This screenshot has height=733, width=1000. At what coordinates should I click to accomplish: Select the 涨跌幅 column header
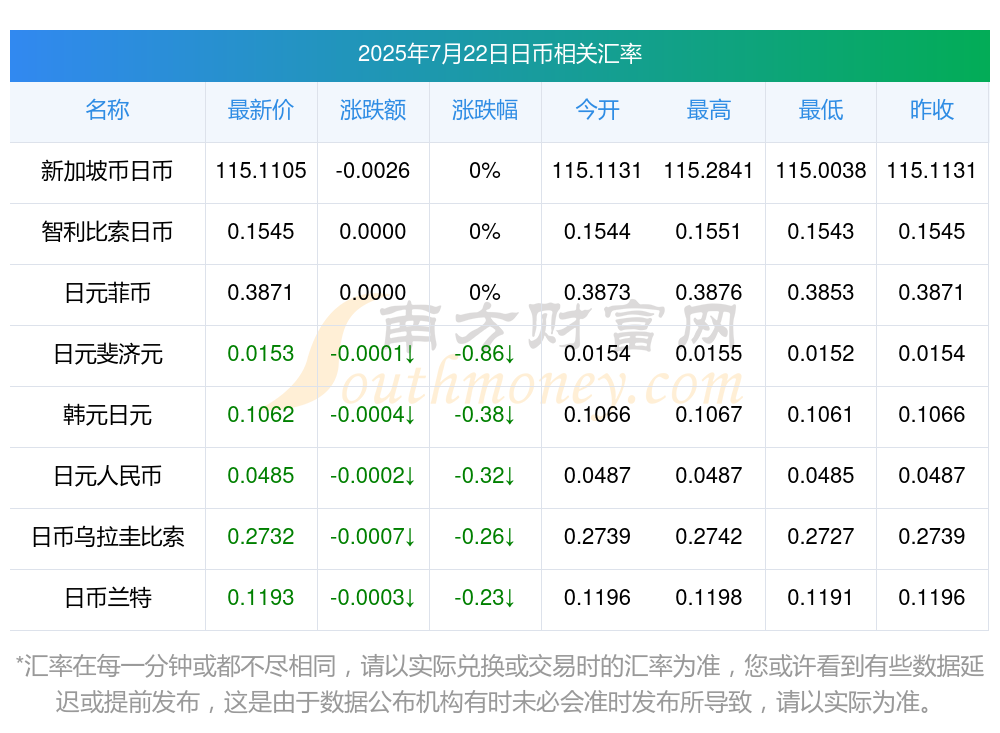[x=485, y=110]
